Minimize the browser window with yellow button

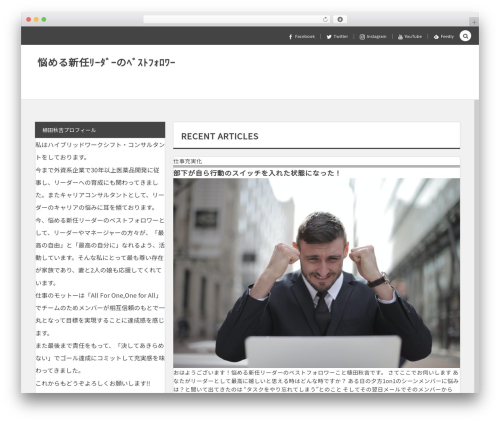click(36, 19)
